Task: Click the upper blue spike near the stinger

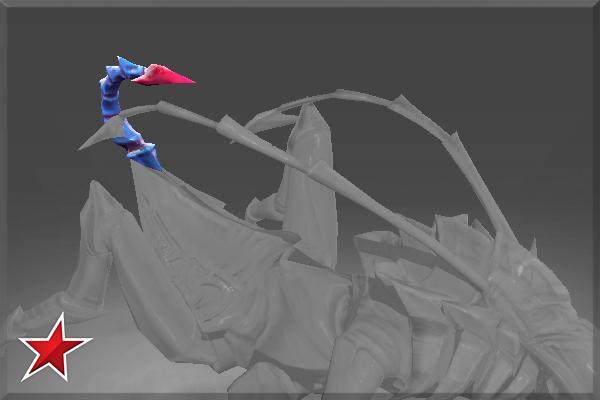Action: click(127, 69)
